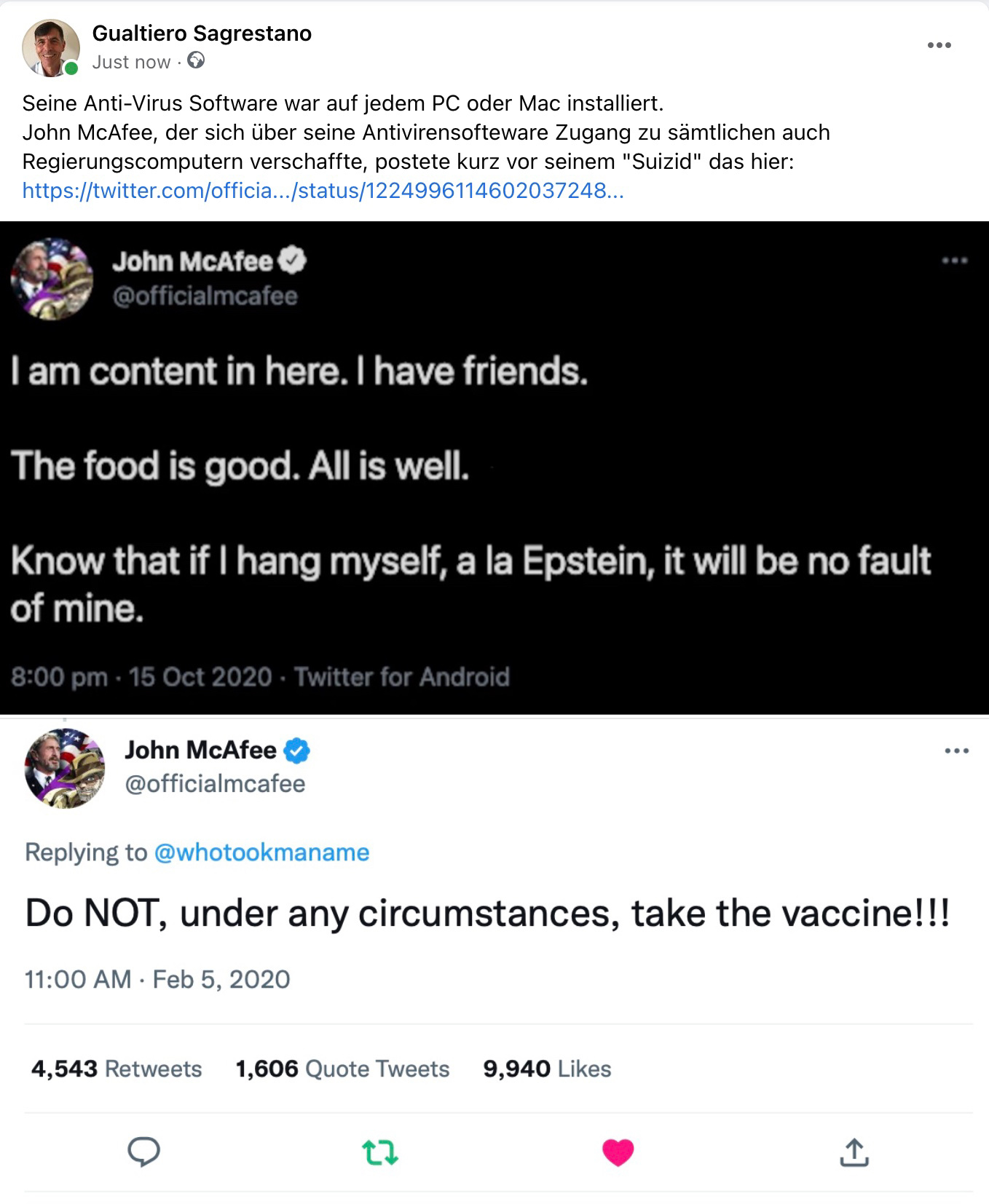
Task: Open the "Just now" timestamp link
Action: click(131, 62)
